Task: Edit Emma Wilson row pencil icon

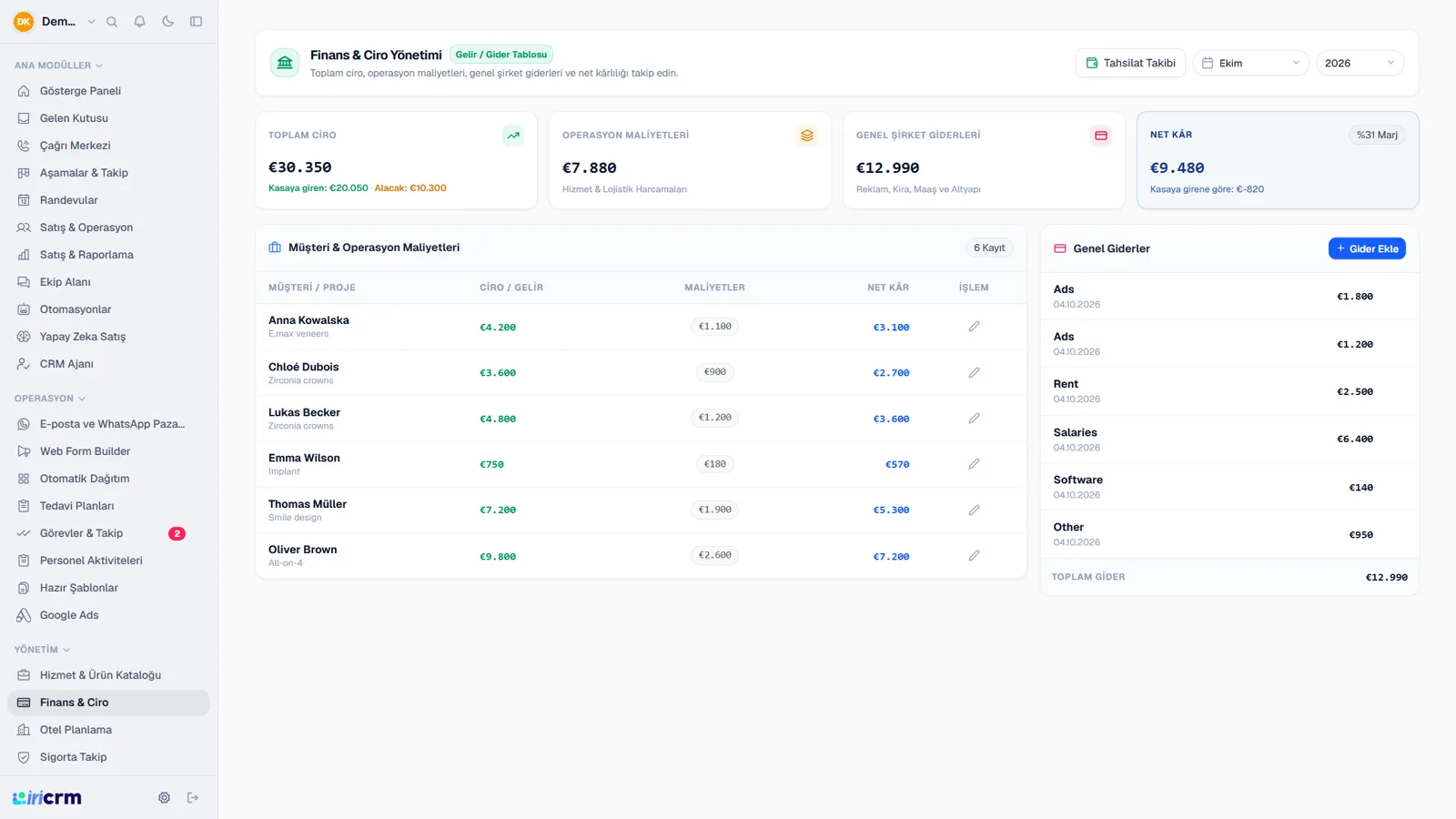Action: tap(974, 464)
